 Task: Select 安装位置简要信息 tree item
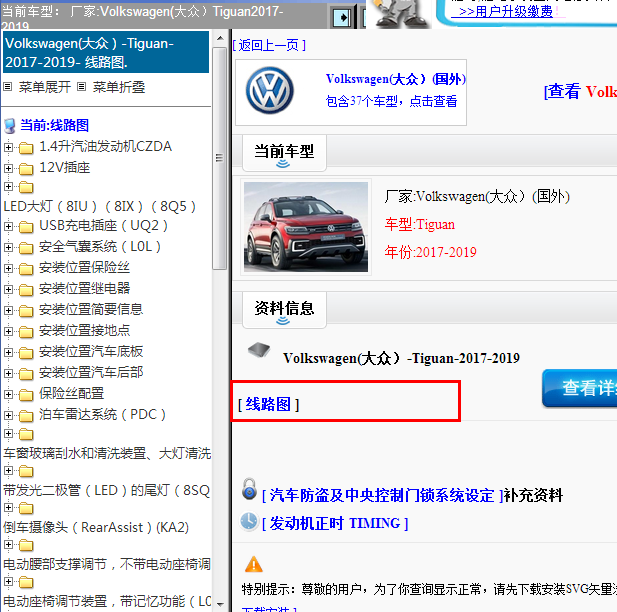pyautogui.click(x=91, y=309)
